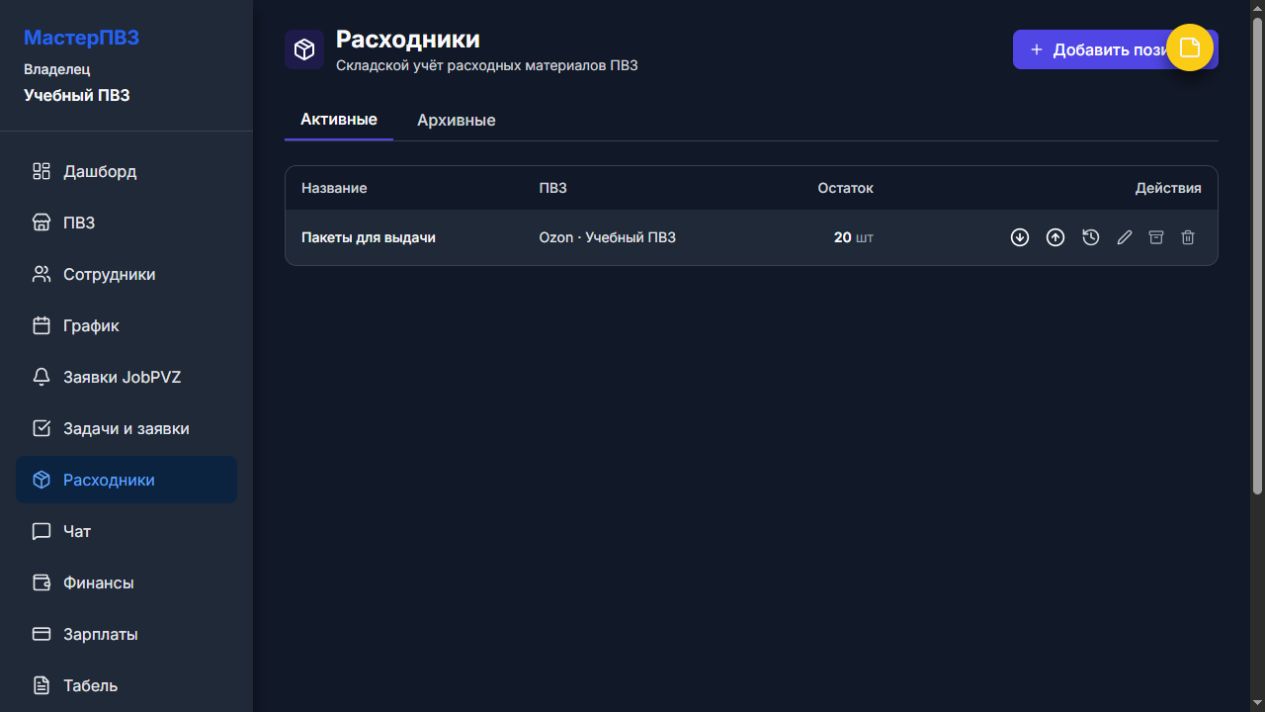Open the ПВЗ sidebar item label

coord(79,223)
